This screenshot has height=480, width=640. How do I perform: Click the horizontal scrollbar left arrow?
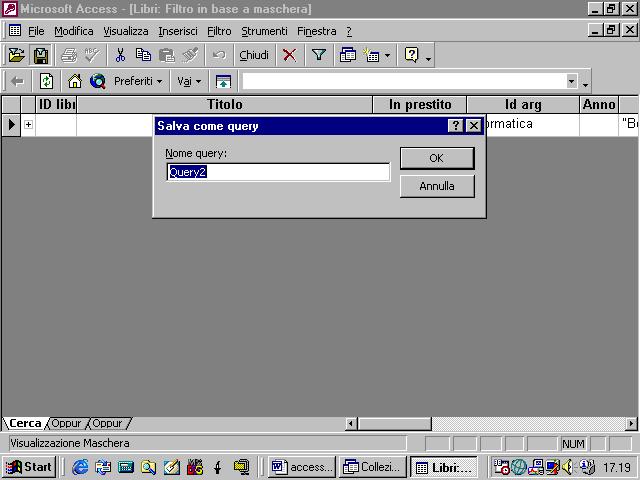(x=351, y=424)
